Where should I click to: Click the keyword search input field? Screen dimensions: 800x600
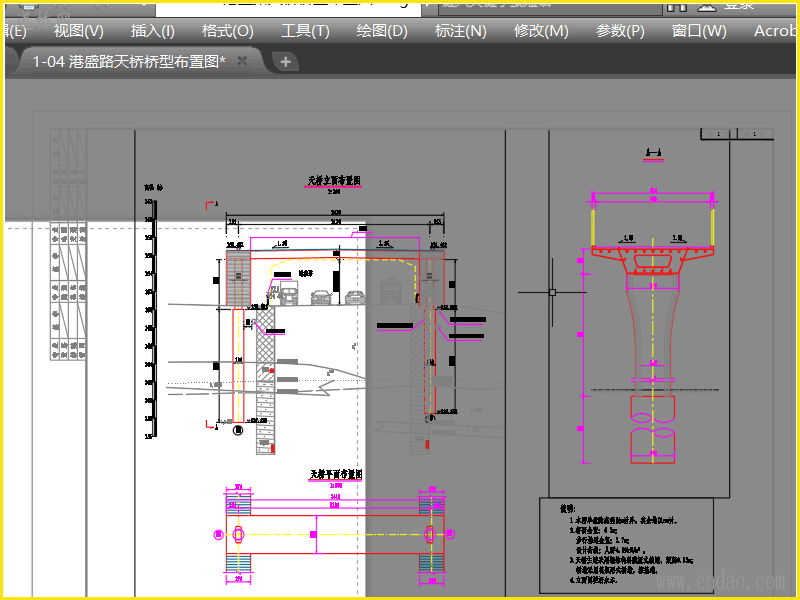[549, 7]
